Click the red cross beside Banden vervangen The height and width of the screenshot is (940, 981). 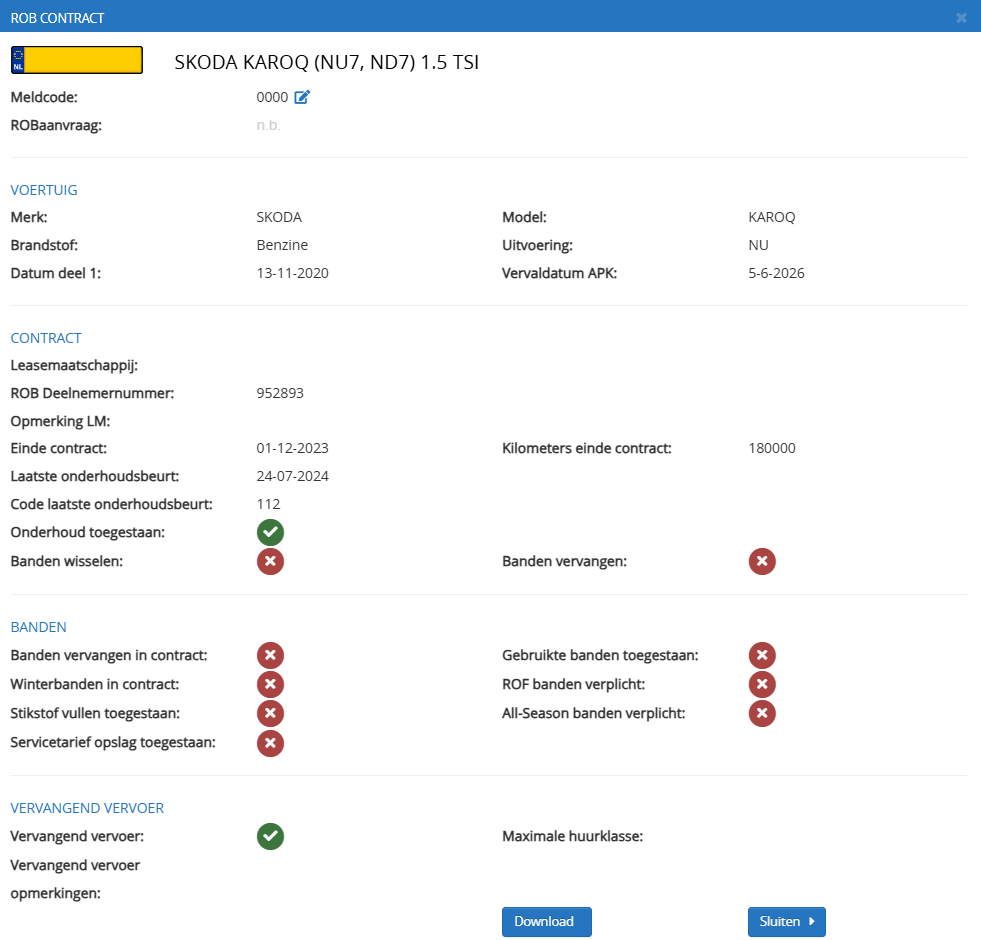tap(762, 561)
